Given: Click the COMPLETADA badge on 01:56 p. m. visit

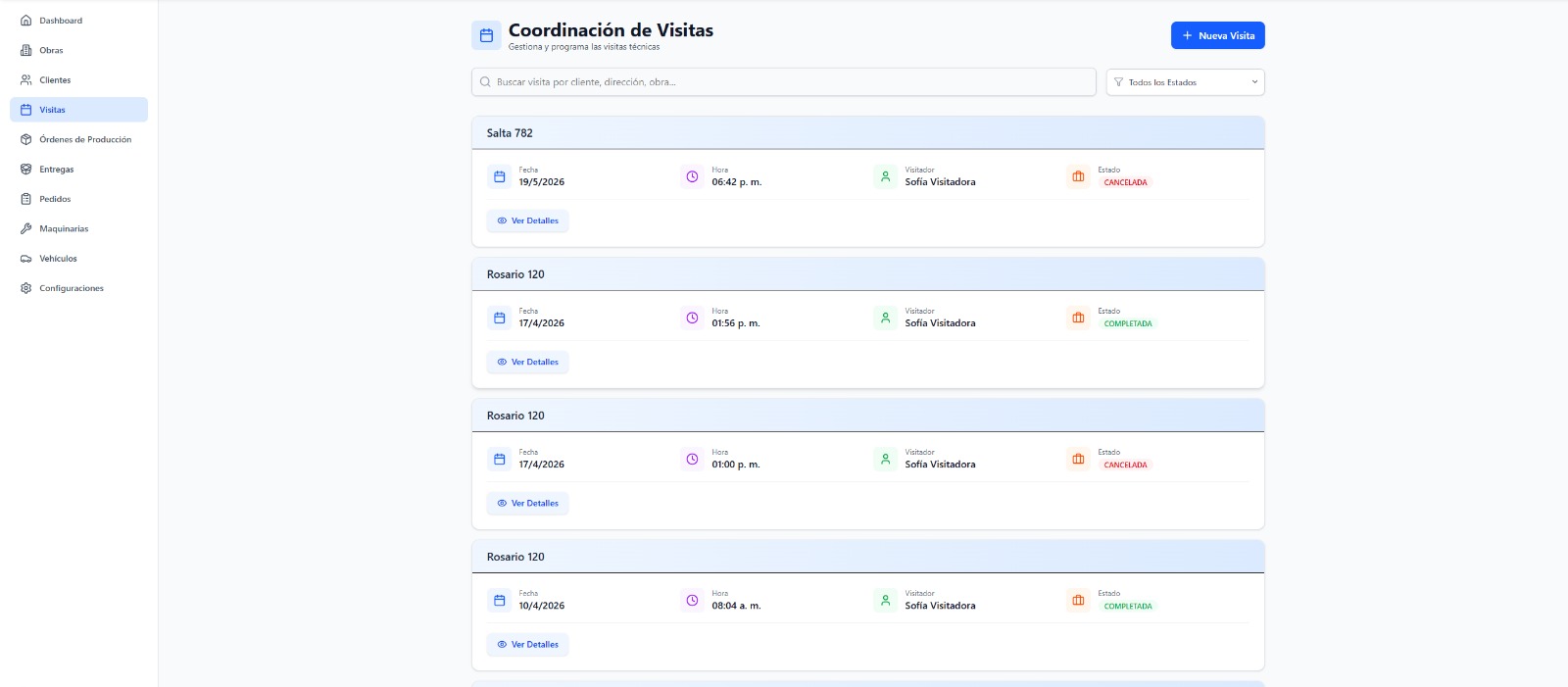Looking at the screenshot, I should coord(1128,323).
